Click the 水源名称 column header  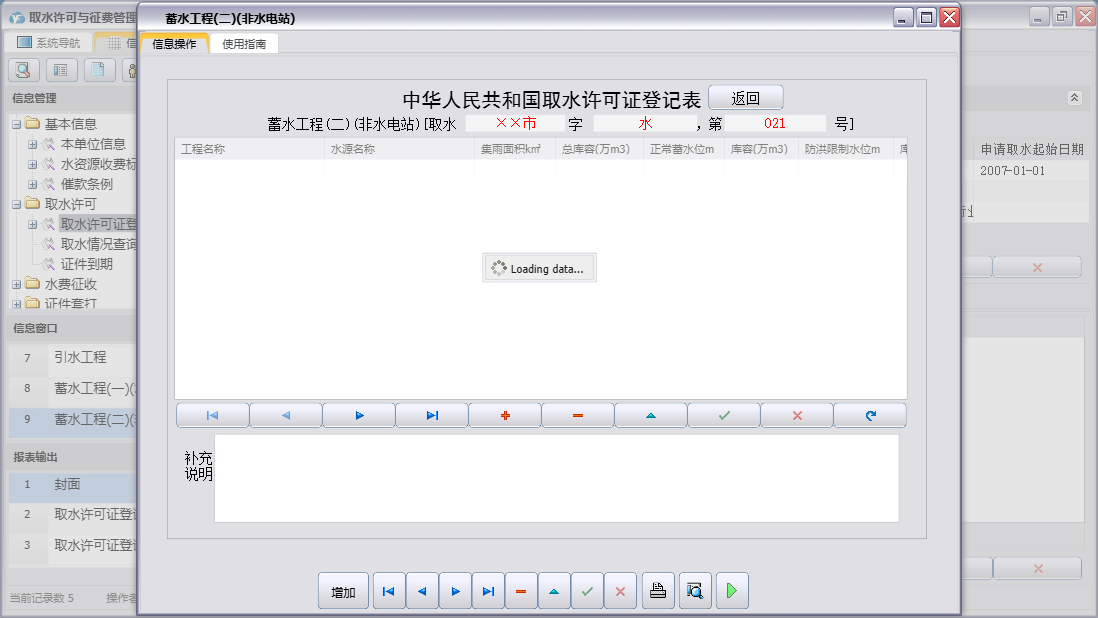399,149
